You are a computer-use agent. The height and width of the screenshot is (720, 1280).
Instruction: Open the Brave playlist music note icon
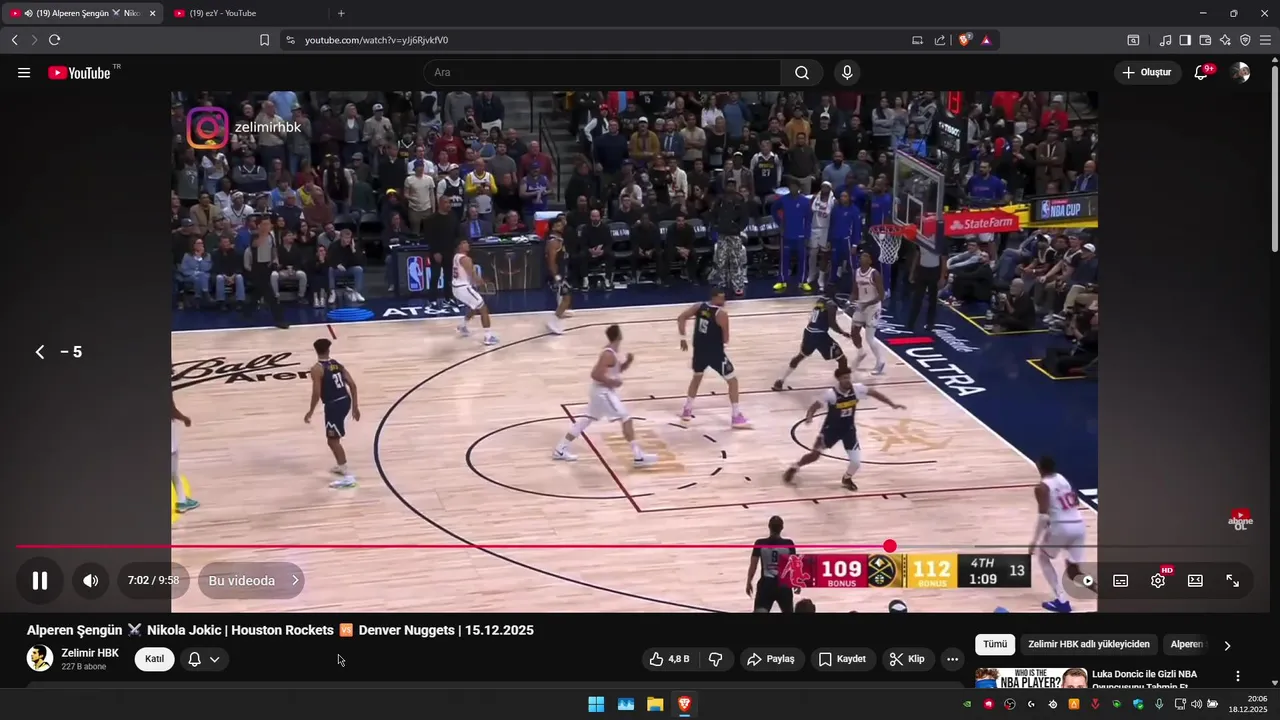(1165, 40)
